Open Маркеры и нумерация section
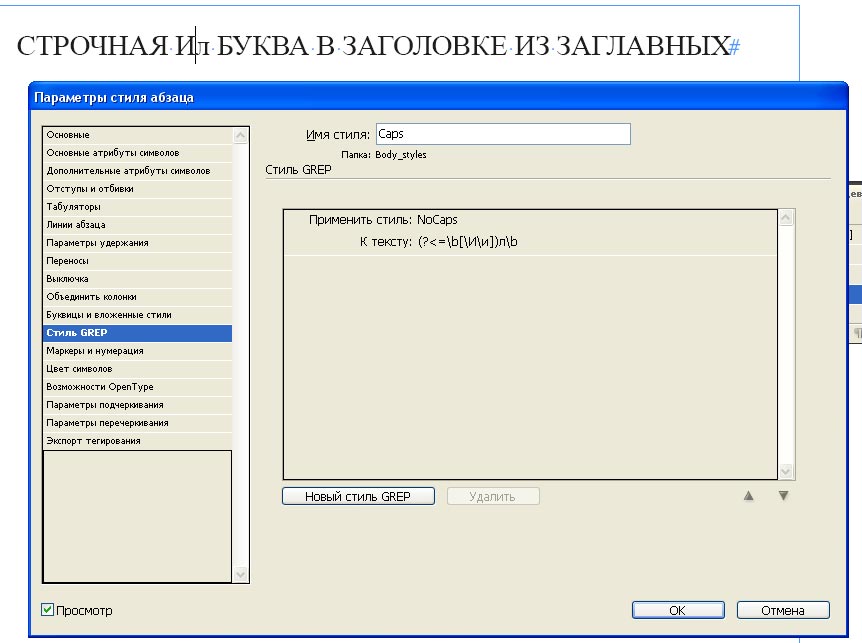Image resolution: width=862 pixels, height=643 pixels. pos(137,351)
